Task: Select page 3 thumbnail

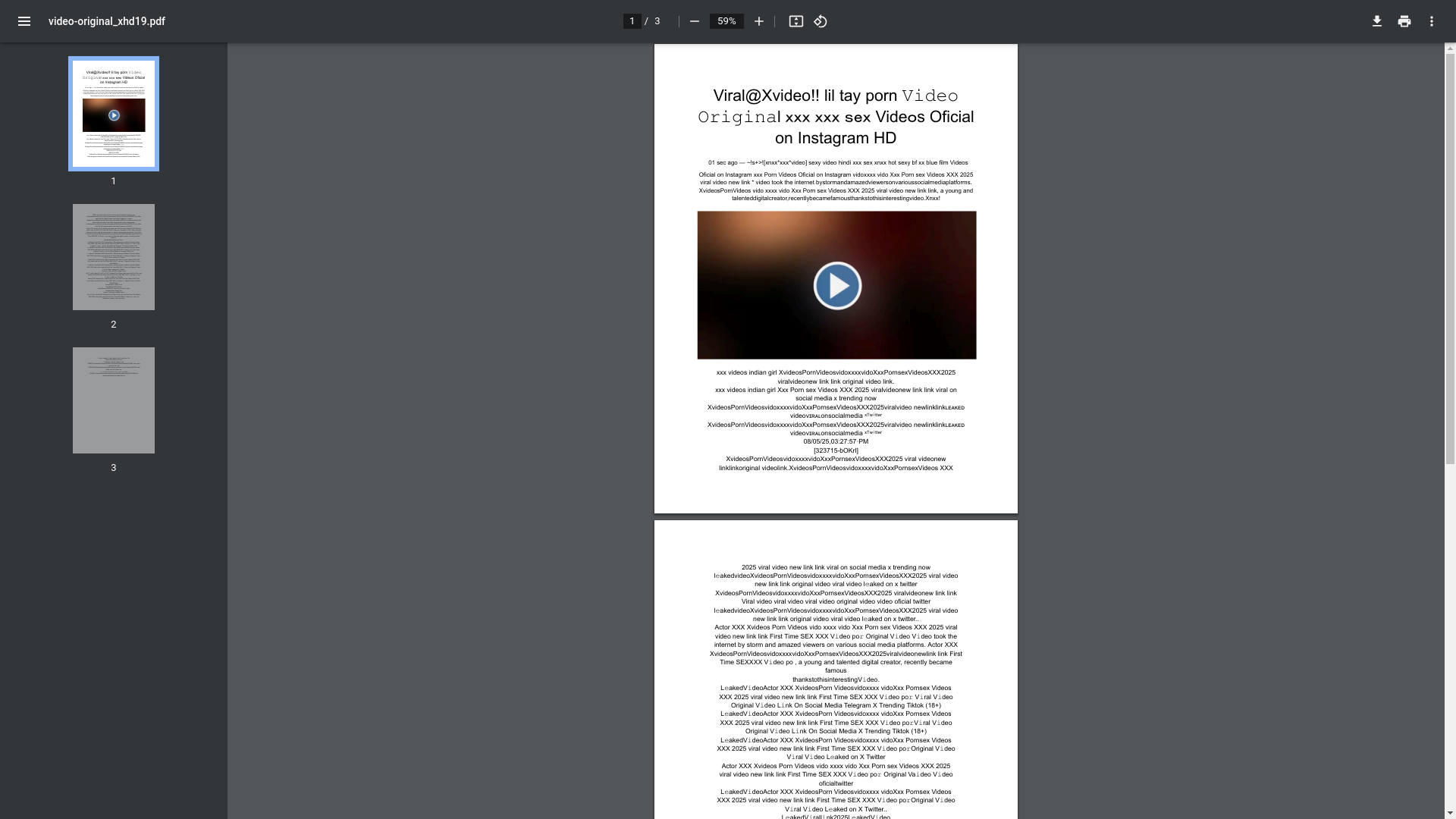Action: pyautogui.click(x=114, y=400)
